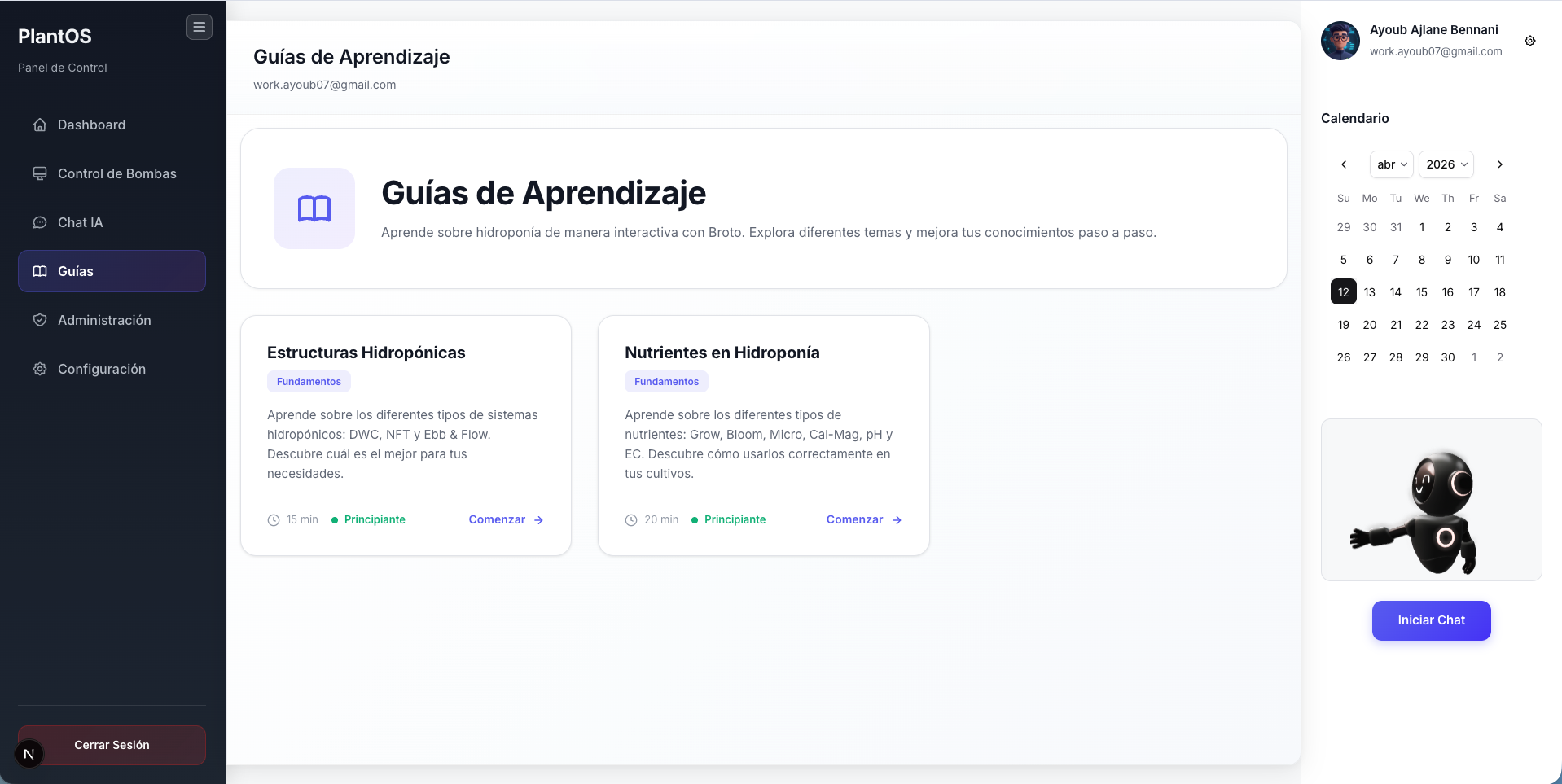Go to the next month with the right chevron
This screenshot has height=784, width=1562.
pyautogui.click(x=1499, y=164)
